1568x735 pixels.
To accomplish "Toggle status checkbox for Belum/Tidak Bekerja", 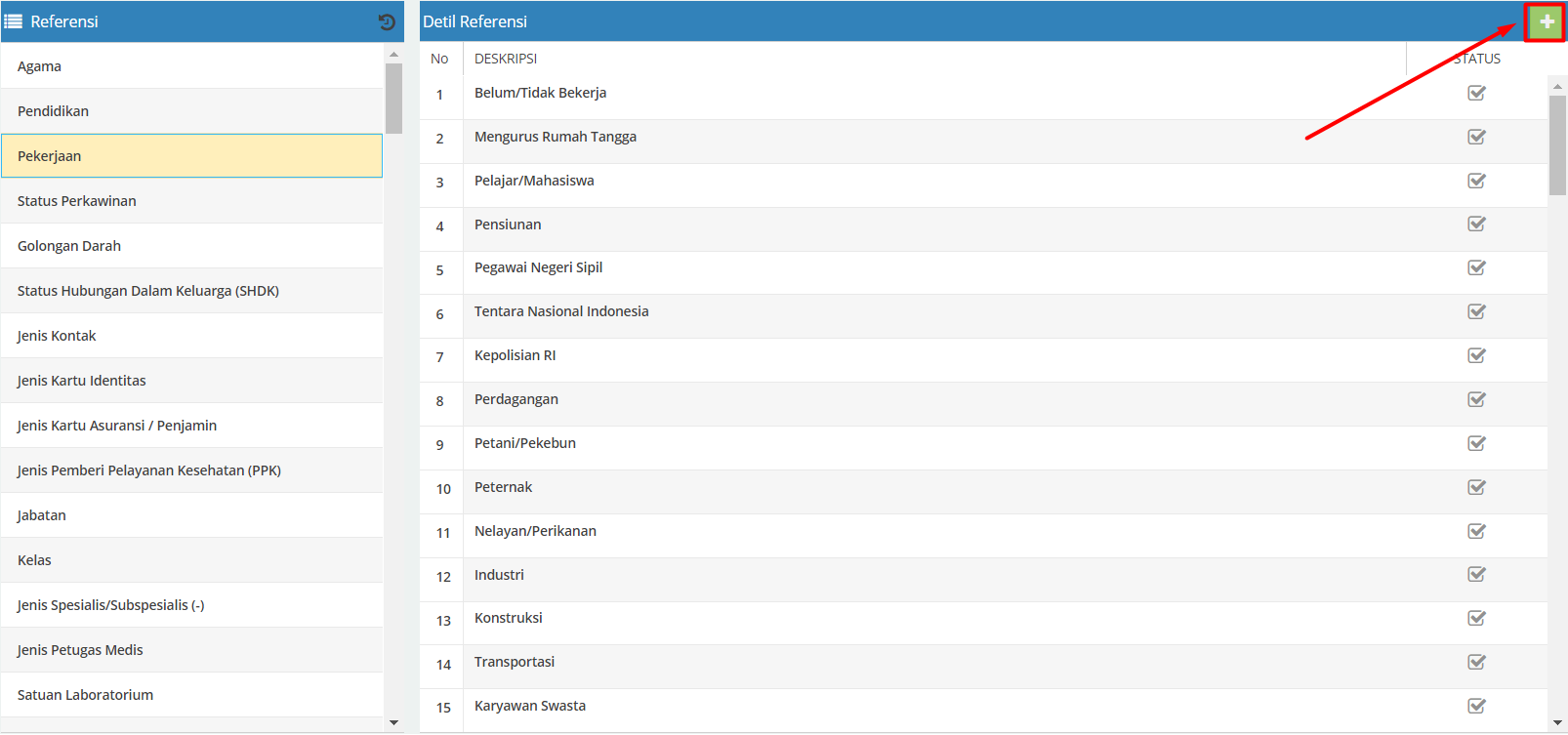I will click(x=1476, y=93).
